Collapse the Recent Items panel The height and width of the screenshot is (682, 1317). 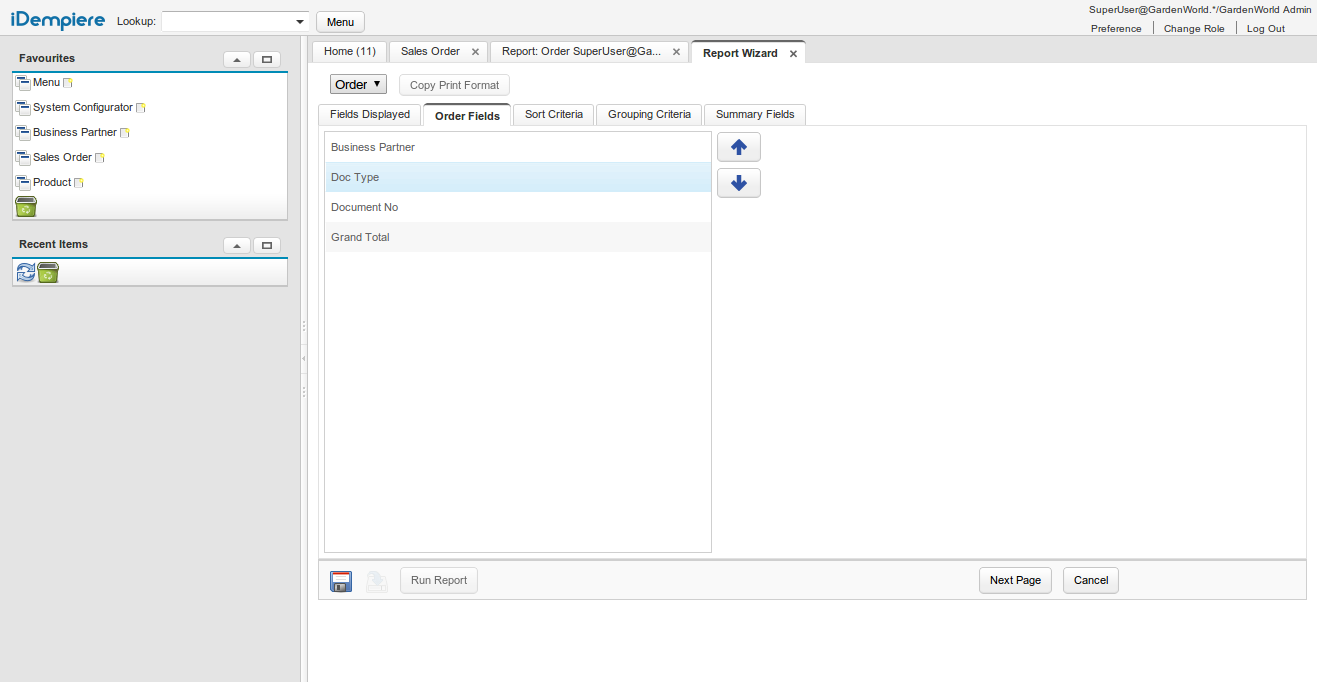click(237, 246)
